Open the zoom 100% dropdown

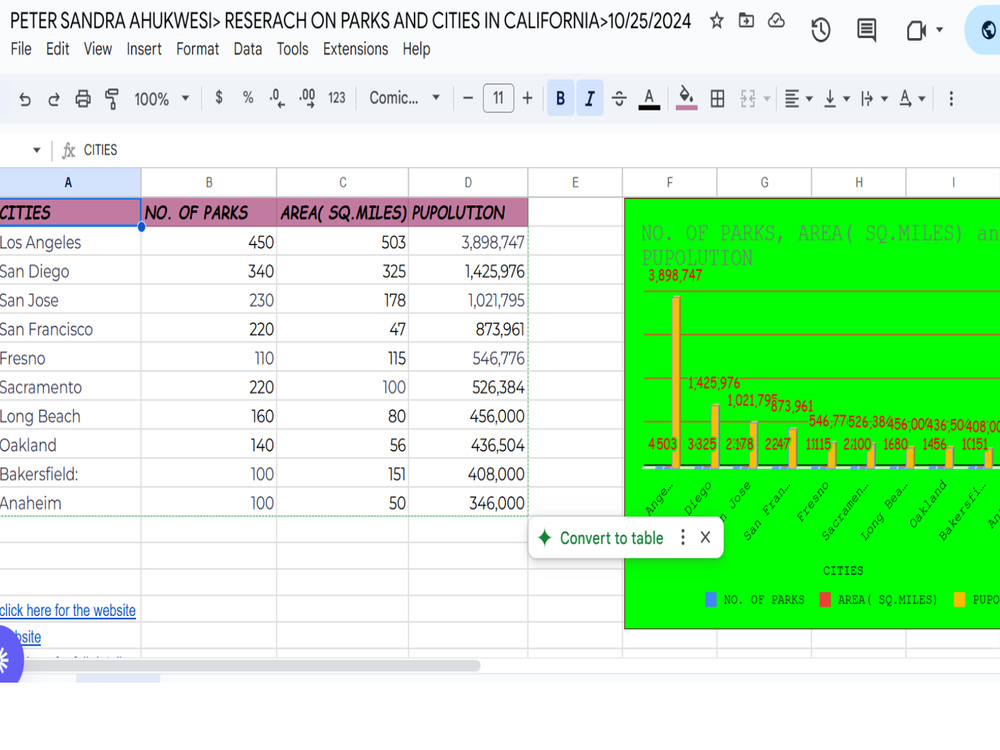point(161,99)
